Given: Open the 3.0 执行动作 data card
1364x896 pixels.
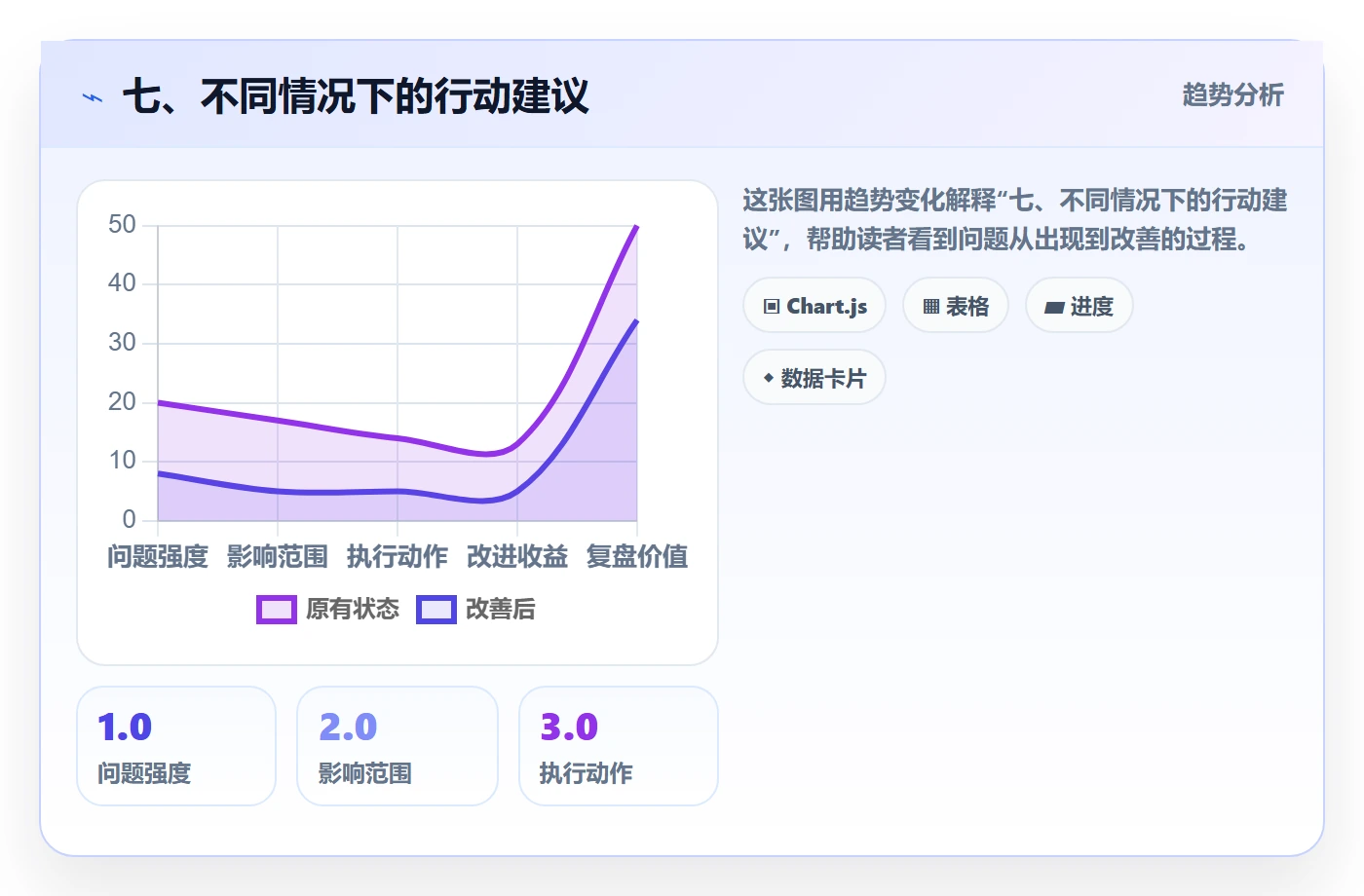Looking at the screenshot, I should 619,746.
